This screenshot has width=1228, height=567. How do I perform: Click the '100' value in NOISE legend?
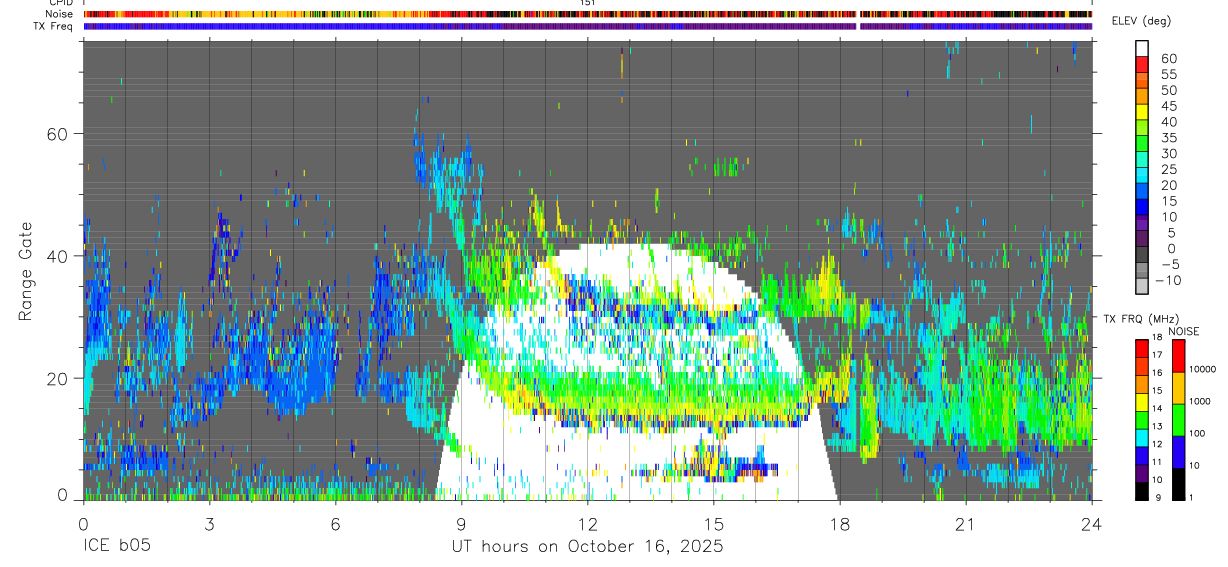coord(1197,433)
